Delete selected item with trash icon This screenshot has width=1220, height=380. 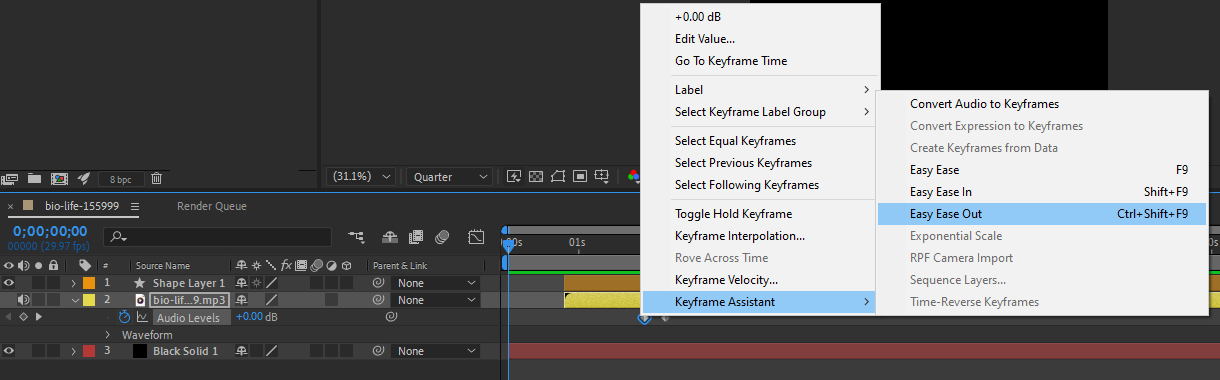pos(157,178)
